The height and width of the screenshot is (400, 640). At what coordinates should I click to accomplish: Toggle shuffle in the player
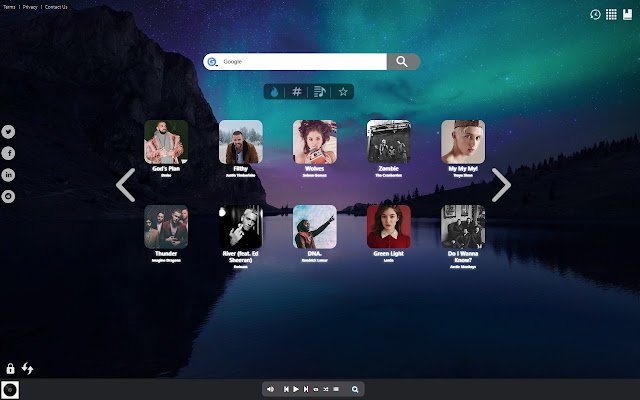326,389
